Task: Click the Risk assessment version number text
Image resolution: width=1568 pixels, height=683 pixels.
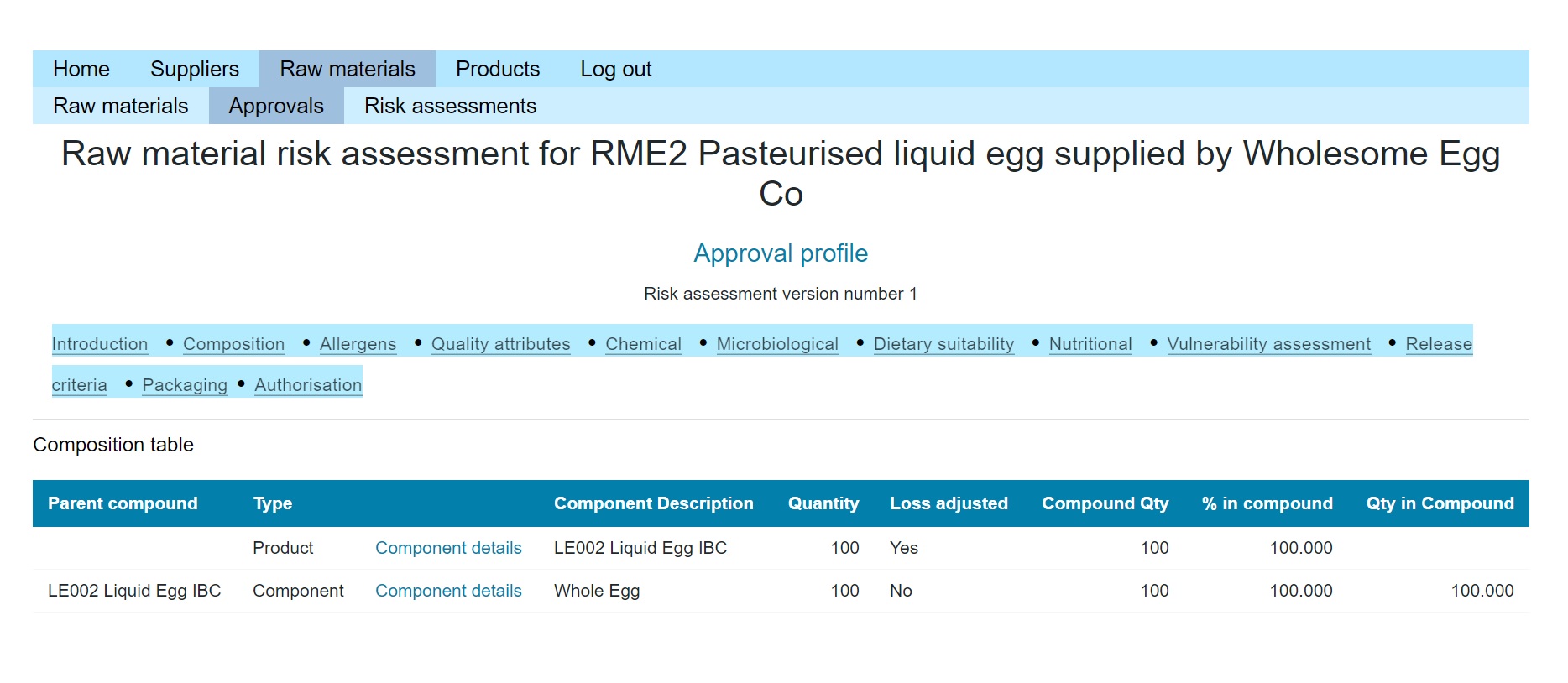Action: 781,294
